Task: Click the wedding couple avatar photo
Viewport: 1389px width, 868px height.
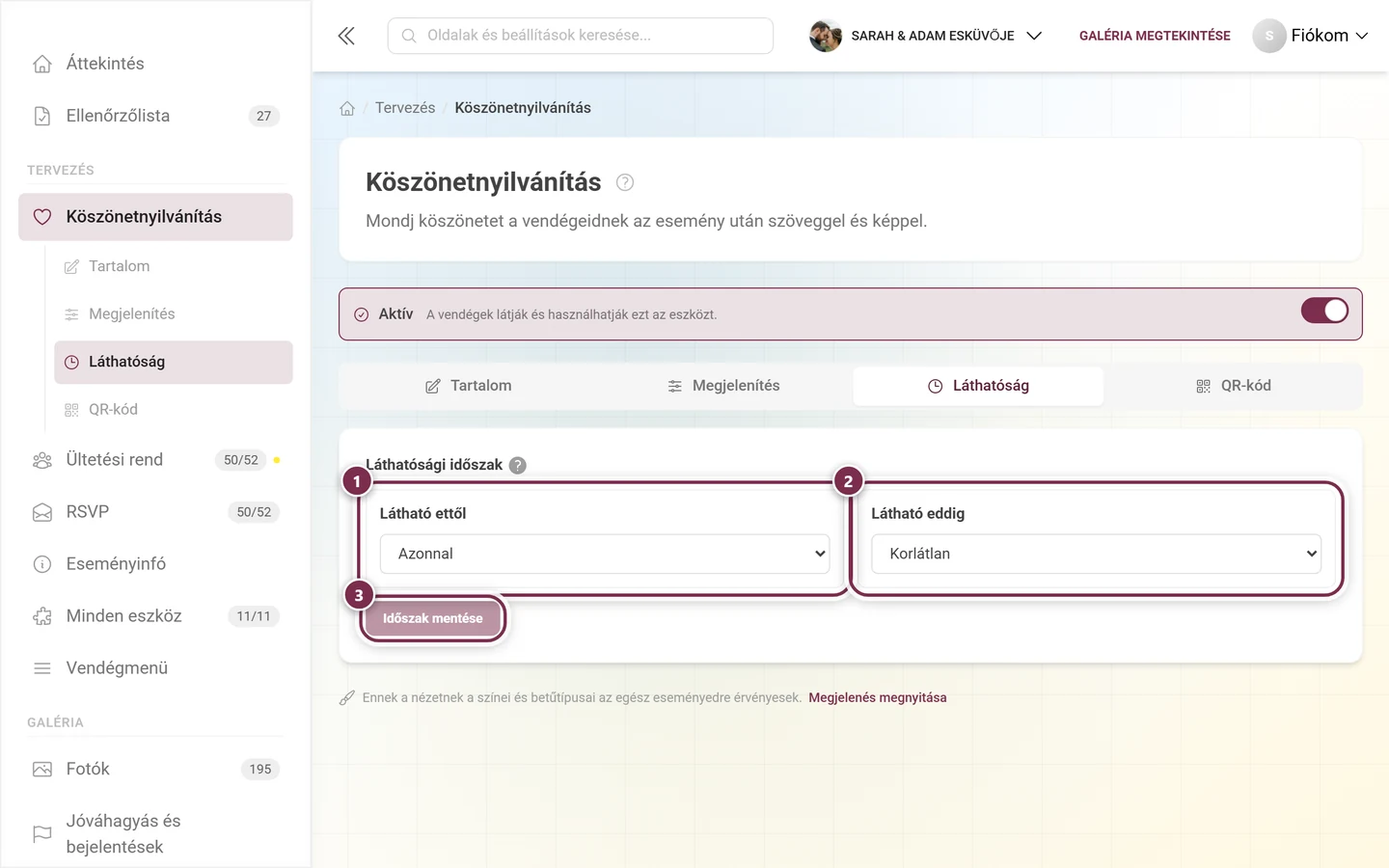Action: pyautogui.click(x=826, y=36)
